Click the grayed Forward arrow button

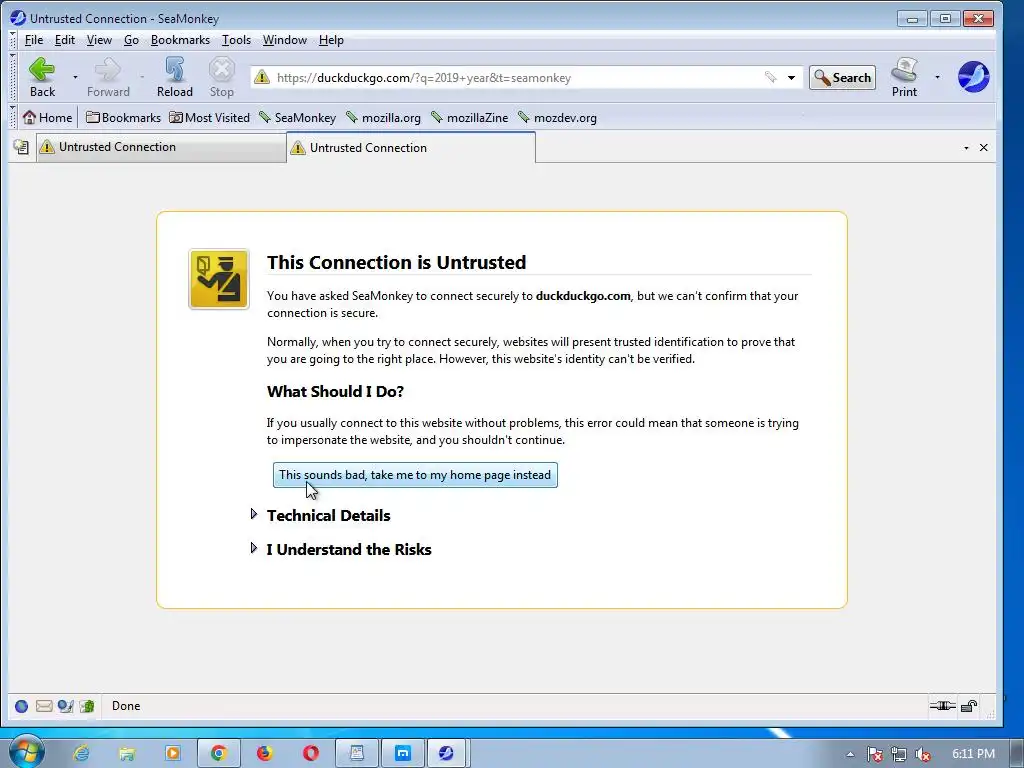click(x=108, y=77)
